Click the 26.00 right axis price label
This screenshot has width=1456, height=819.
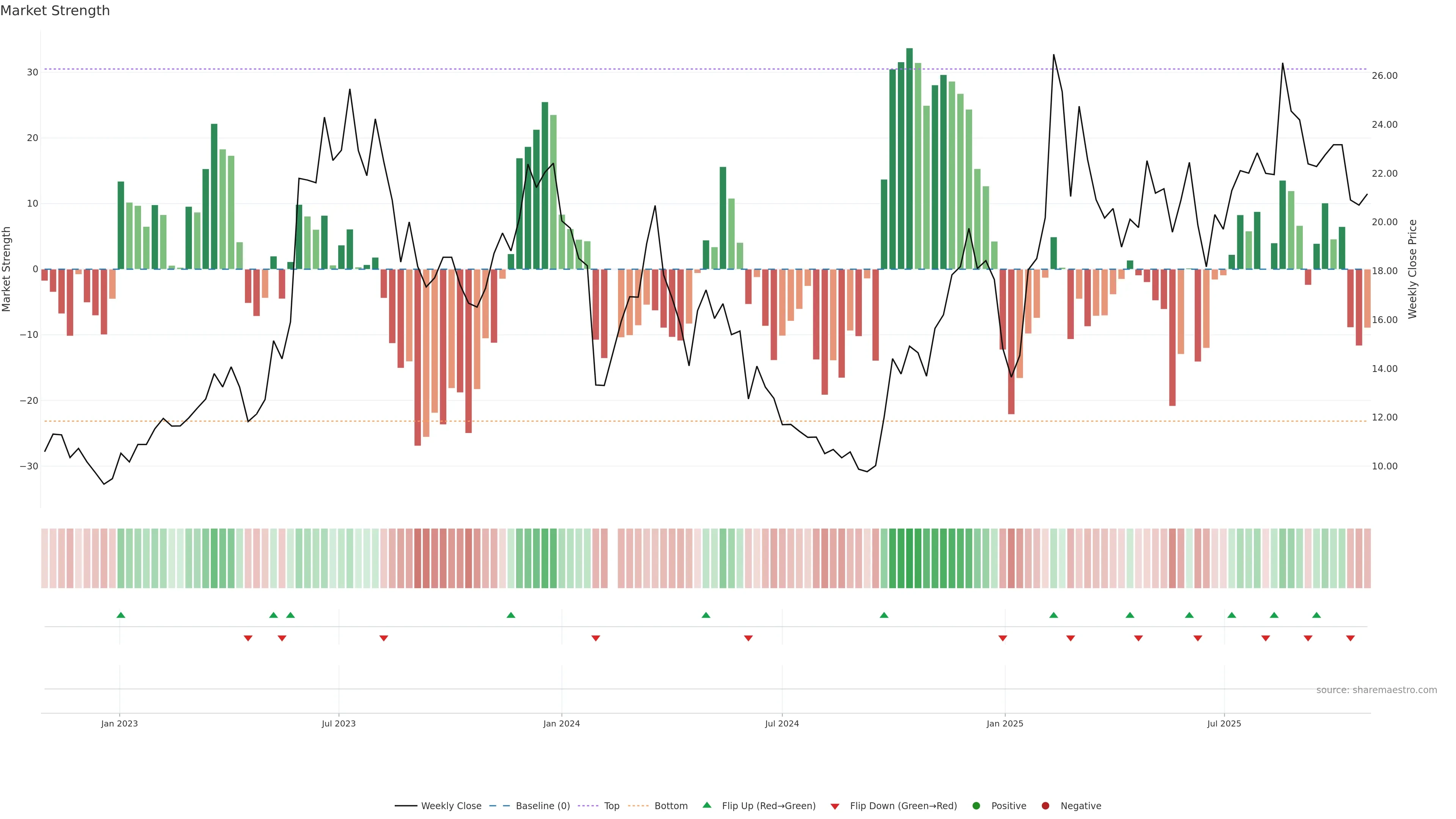coord(1384,76)
